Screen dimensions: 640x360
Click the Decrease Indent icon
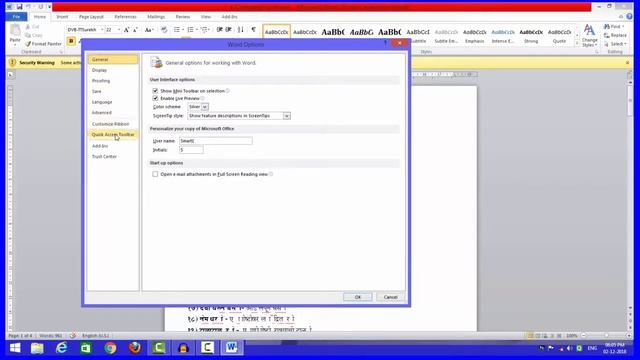tap(220, 30)
